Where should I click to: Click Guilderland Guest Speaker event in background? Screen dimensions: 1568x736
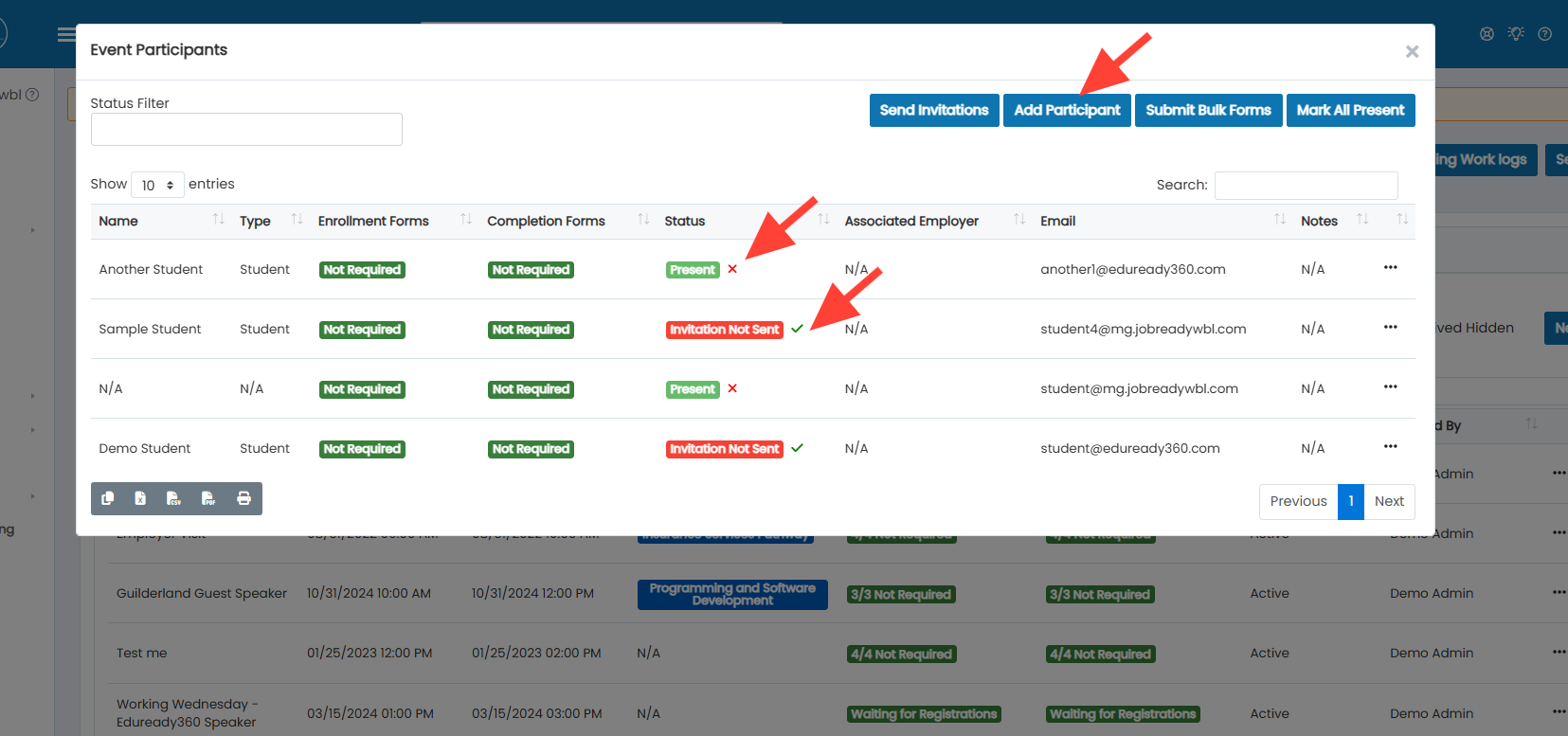pos(202,593)
